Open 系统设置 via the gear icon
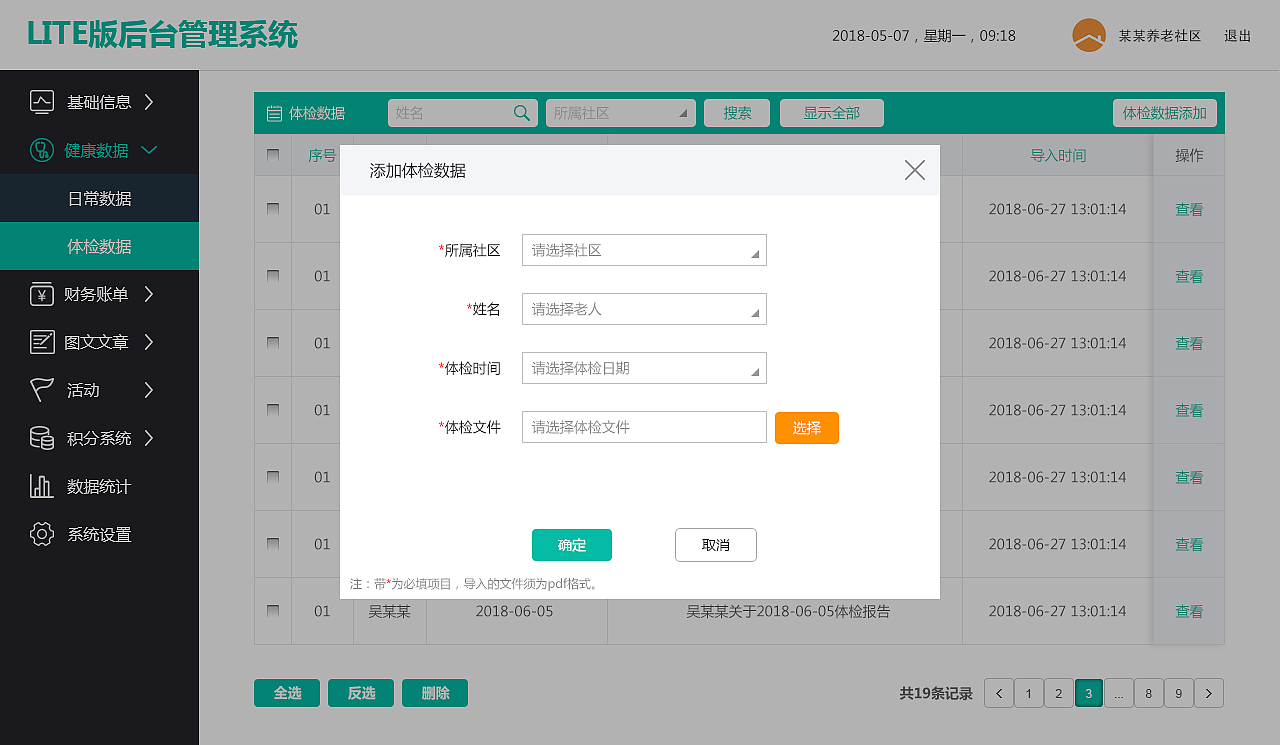 click(x=41, y=534)
